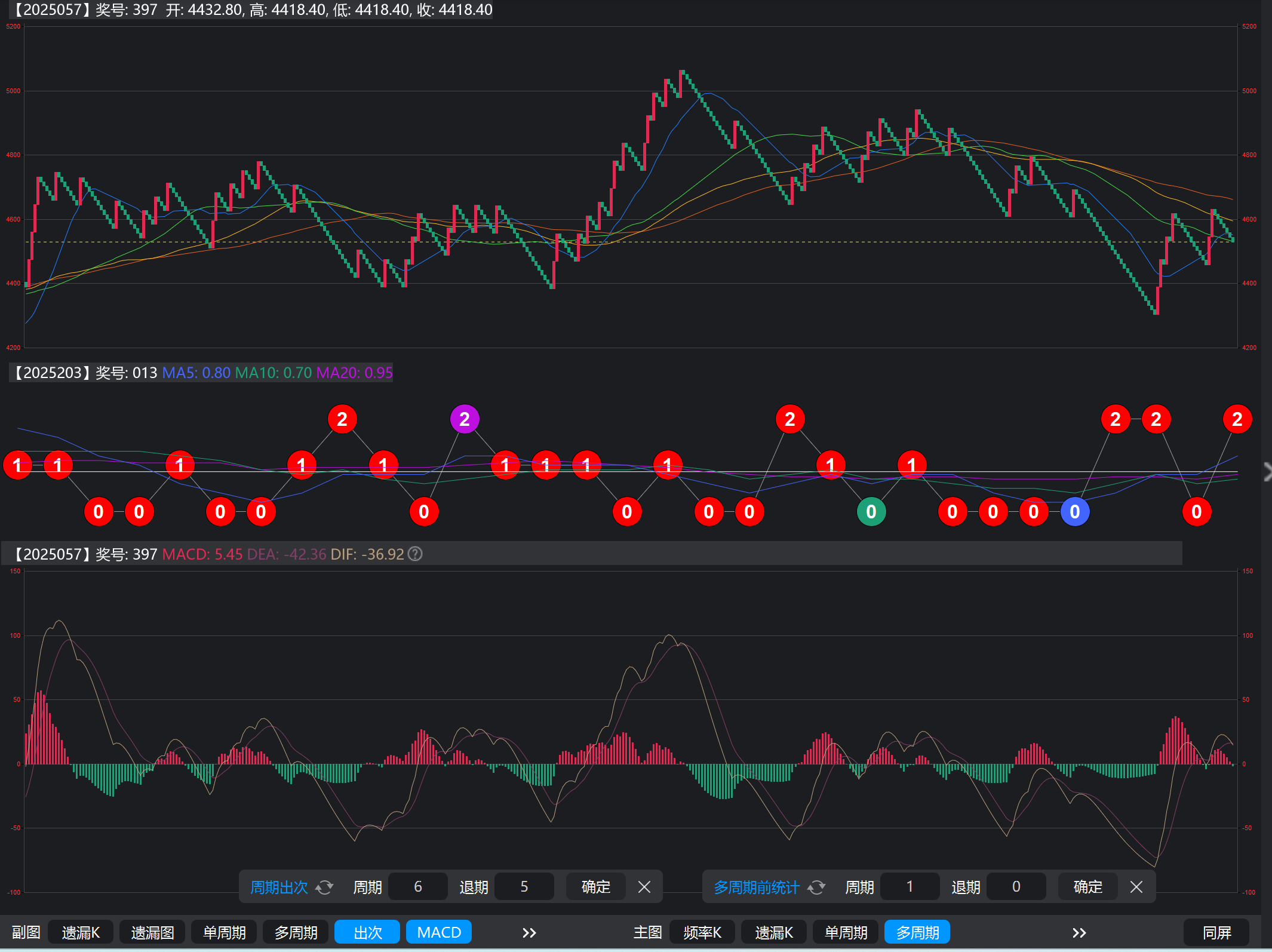Viewport: 1272px width, 952px height.
Task: Switch sub-chart to 遗漏图
Action: (152, 932)
